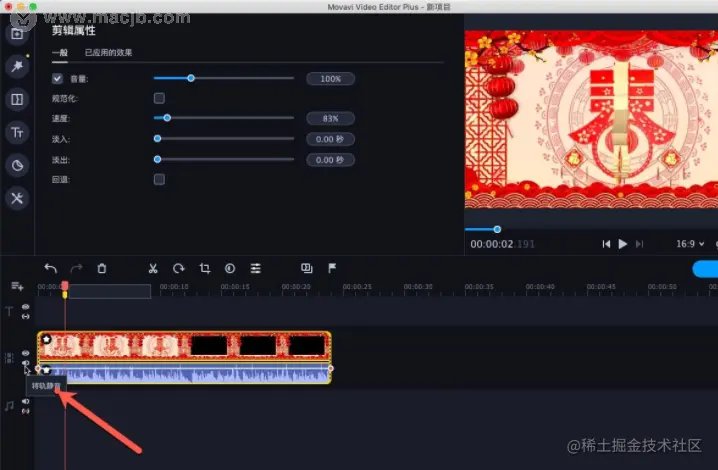The height and width of the screenshot is (470, 718).
Task: Skip to previous frame
Action: 606,244
